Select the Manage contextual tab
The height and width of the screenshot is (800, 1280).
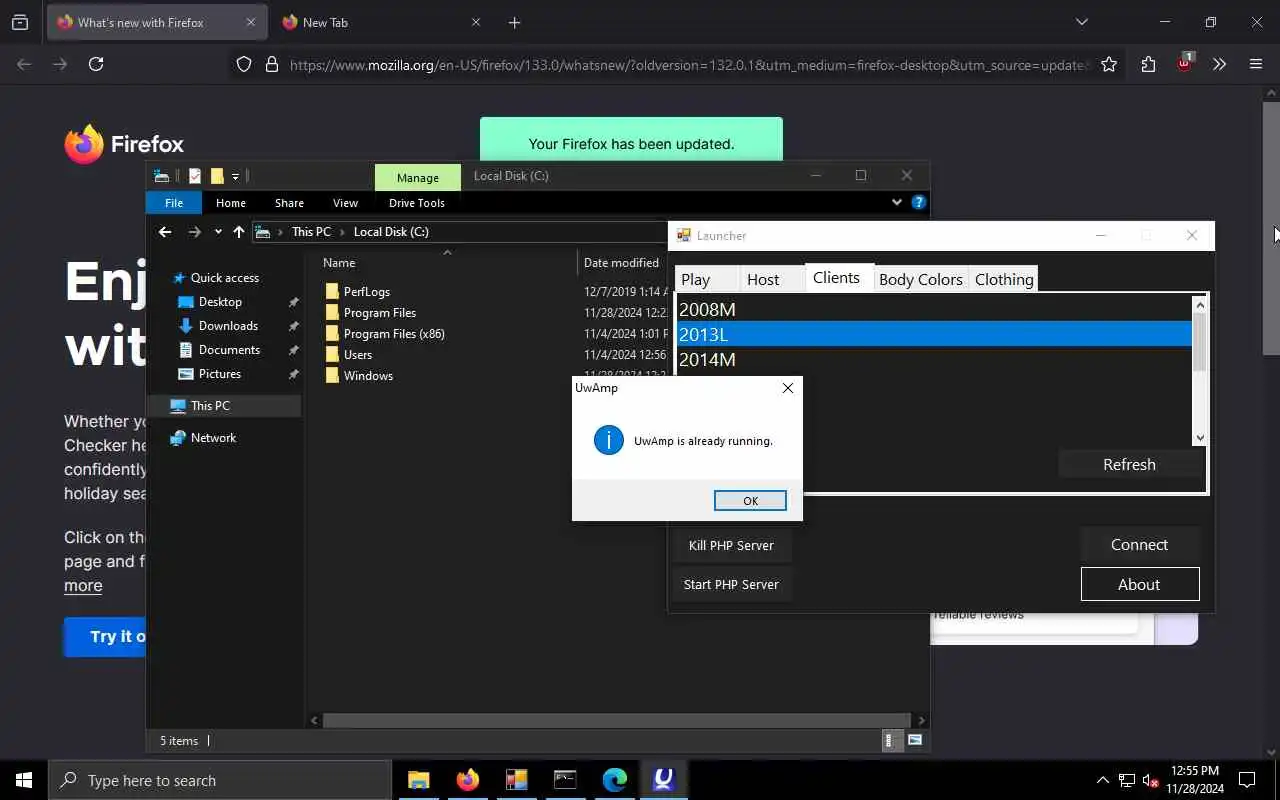pyautogui.click(x=418, y=177)
